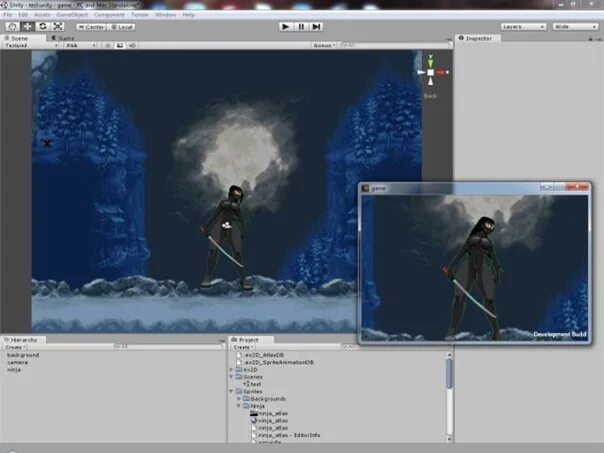The height and width of the screenshot is (453, 604).
Task: Expand the Backgrounds folder
Action: click(239, 399)
